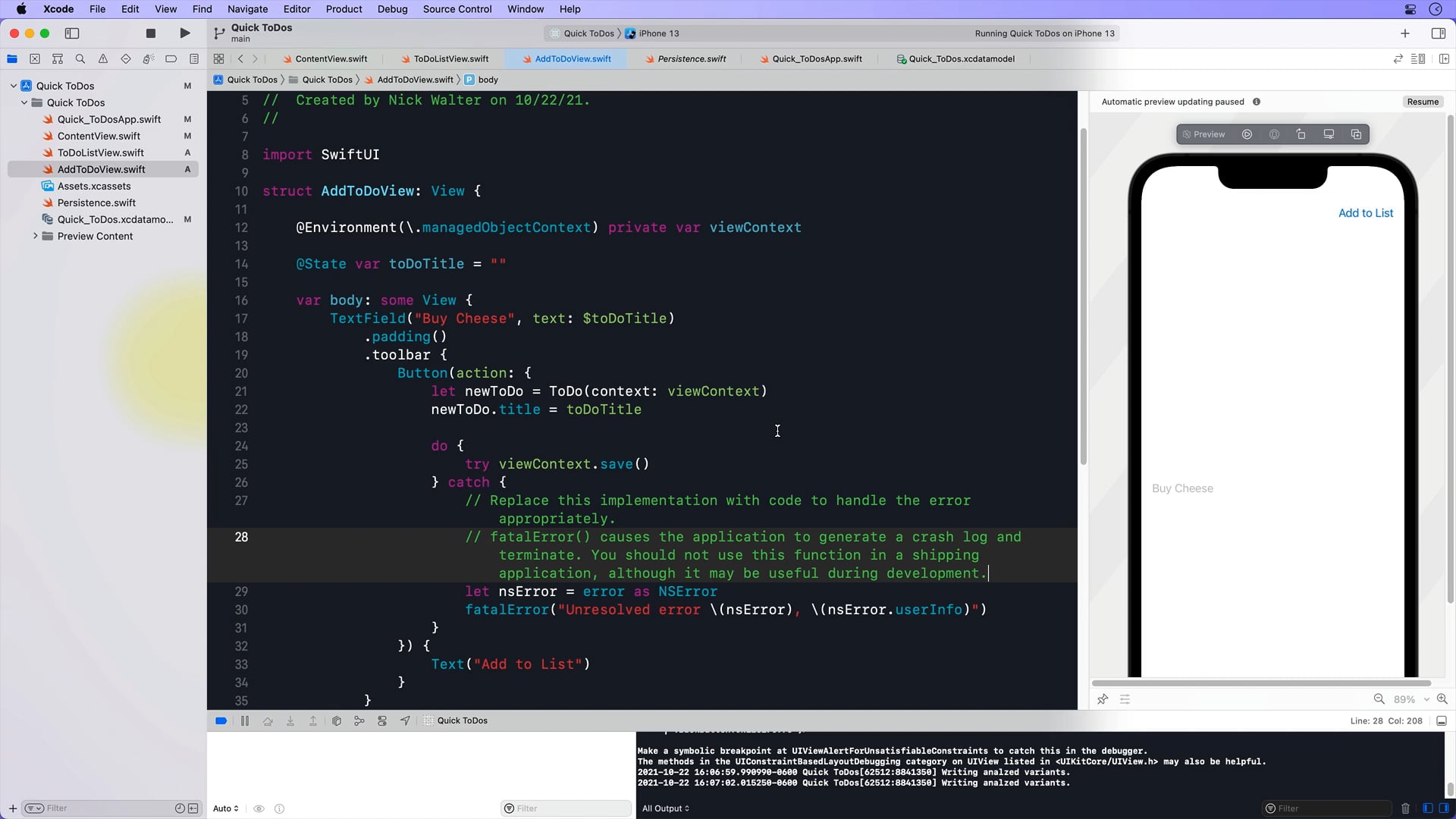Select Persistence.swift in the file navigator
The width and height of the screenshot is (1456, 819).
click(96, 202)
